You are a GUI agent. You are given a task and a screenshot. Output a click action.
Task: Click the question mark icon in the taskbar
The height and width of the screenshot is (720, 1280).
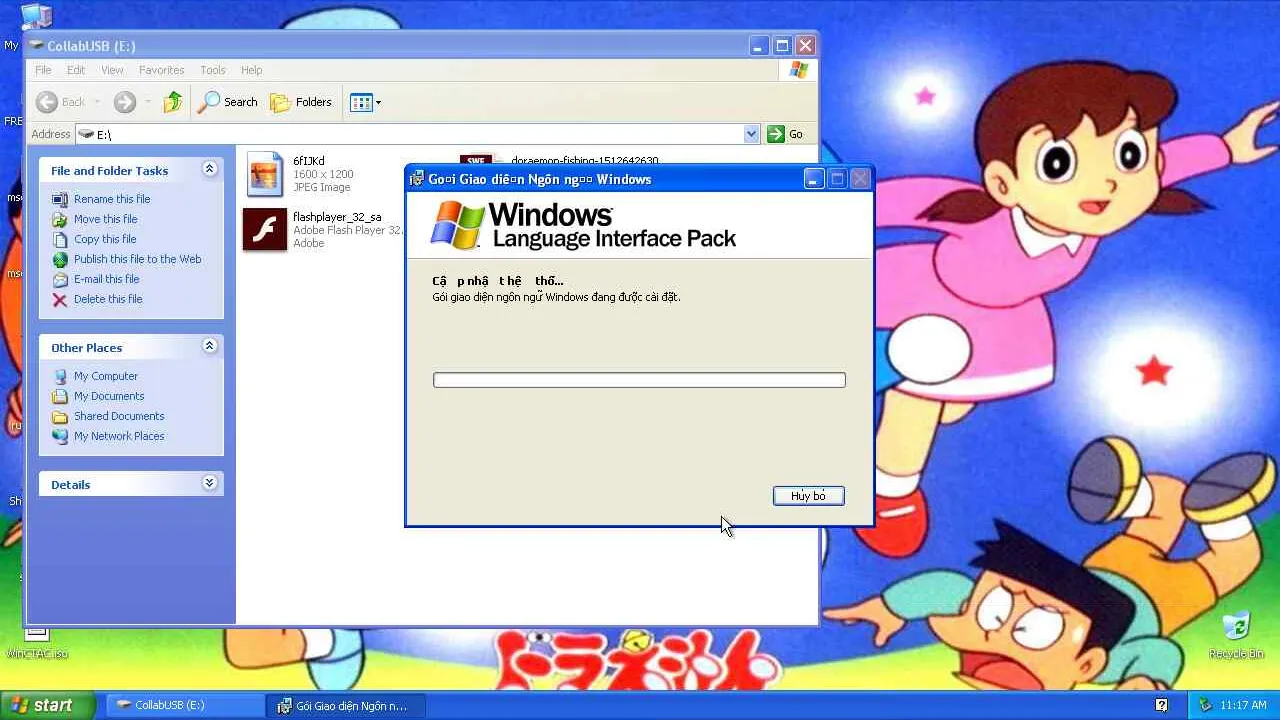[x=1162, y=705]
